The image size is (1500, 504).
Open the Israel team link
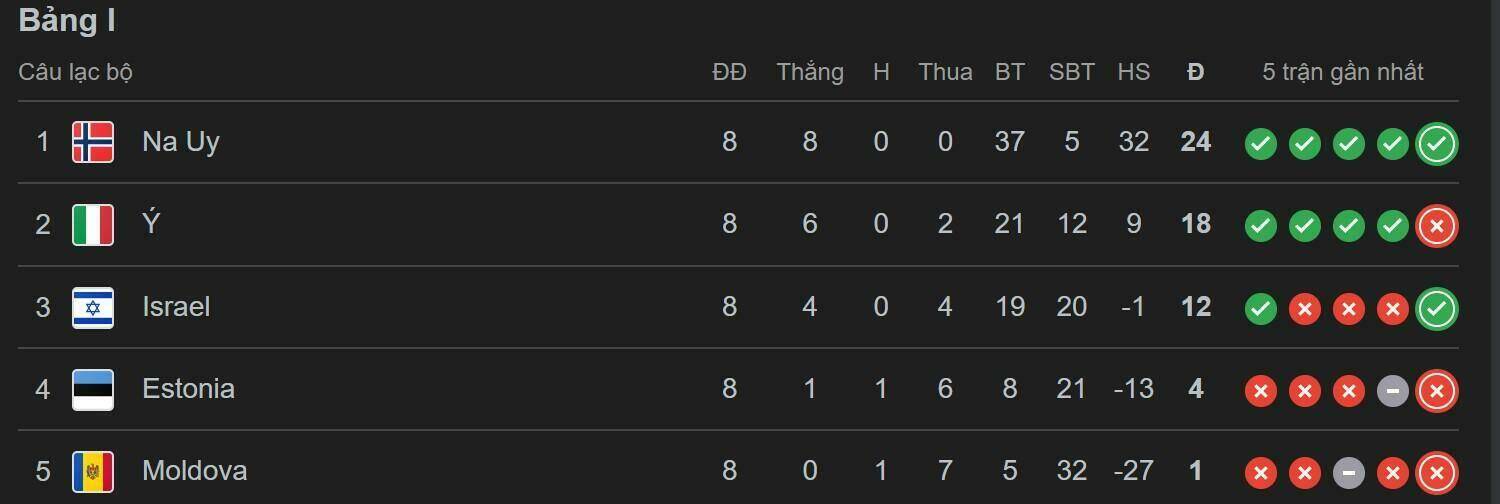click(176, 307)
